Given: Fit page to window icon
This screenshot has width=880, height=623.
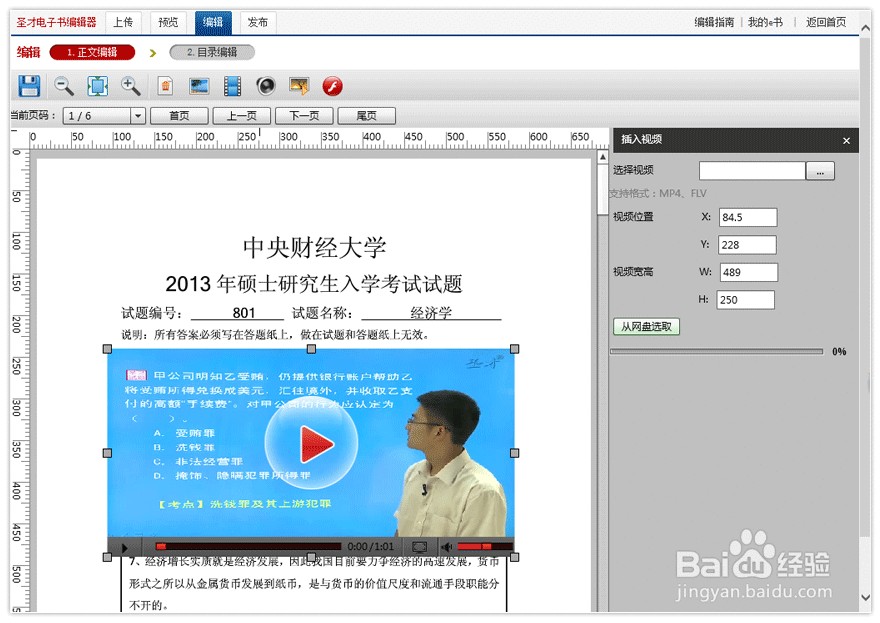Looking at the screenshot, I should pyautogui.click(x=98, y=86).
